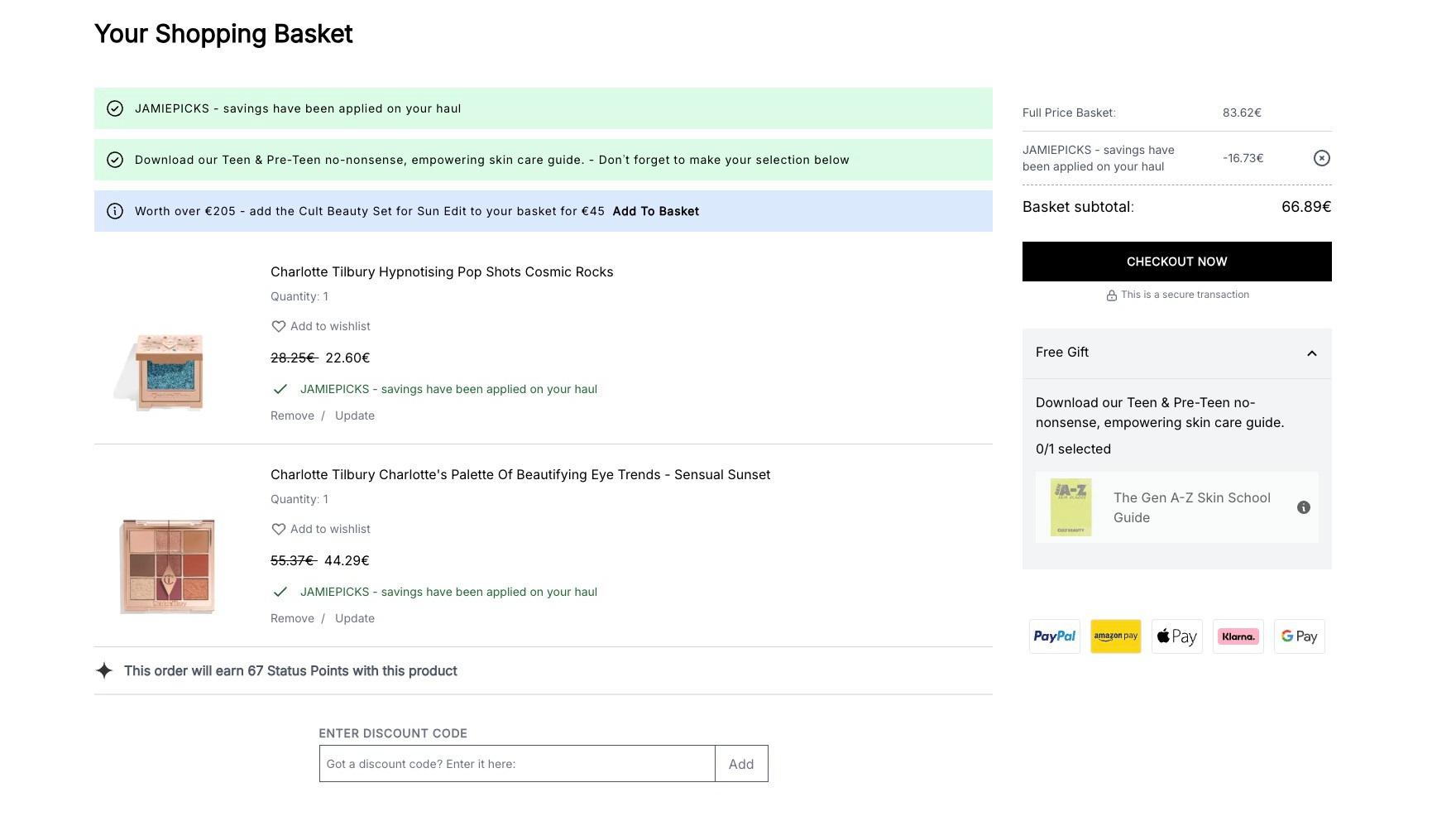Screen dimensions: 1456x821
Task: Click the Free Gift section header
Action: 1176,353
